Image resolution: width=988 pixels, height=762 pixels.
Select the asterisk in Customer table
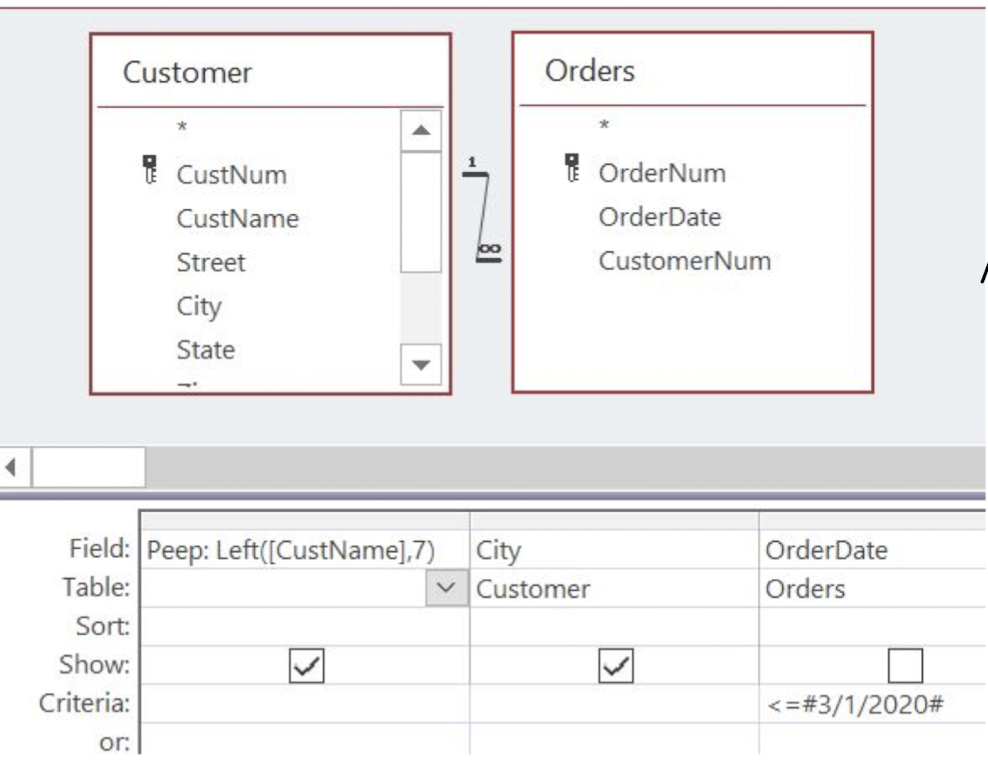(182, 128)
